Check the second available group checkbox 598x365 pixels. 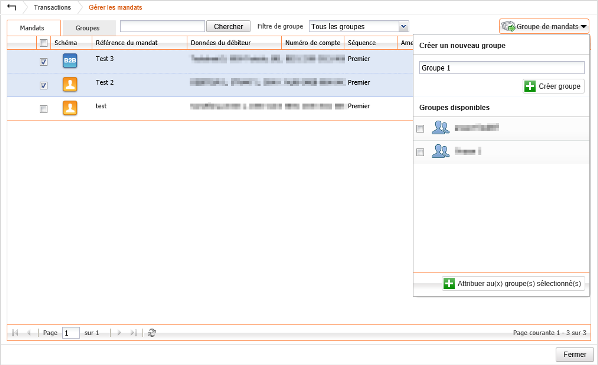[420, 152]
